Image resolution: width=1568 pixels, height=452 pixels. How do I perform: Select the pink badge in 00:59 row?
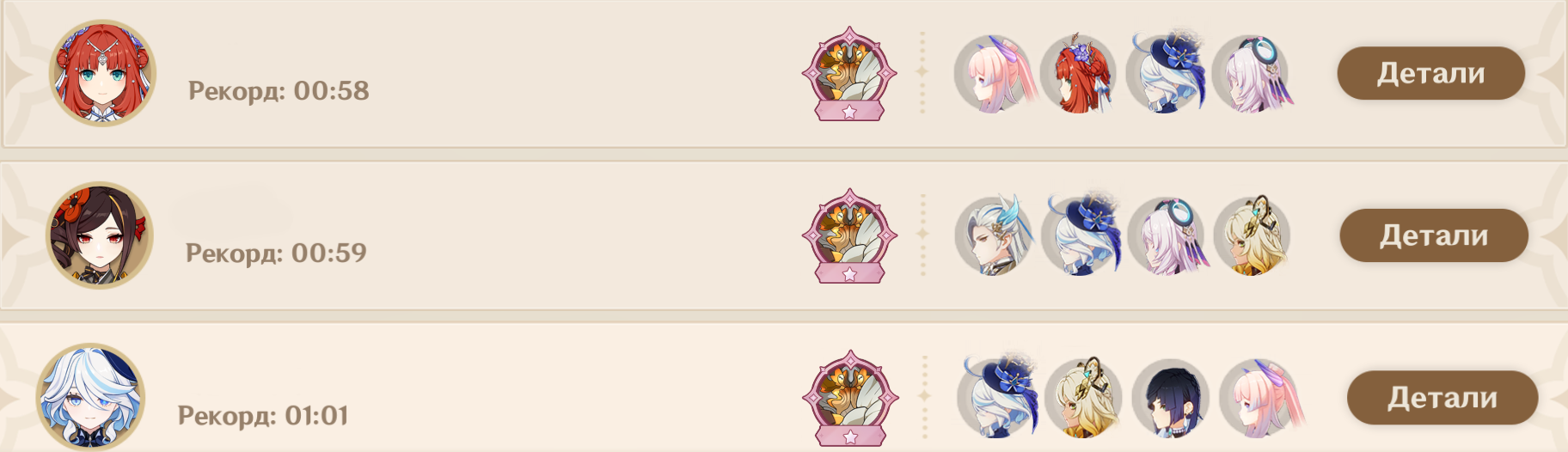(x=849, y=235)
